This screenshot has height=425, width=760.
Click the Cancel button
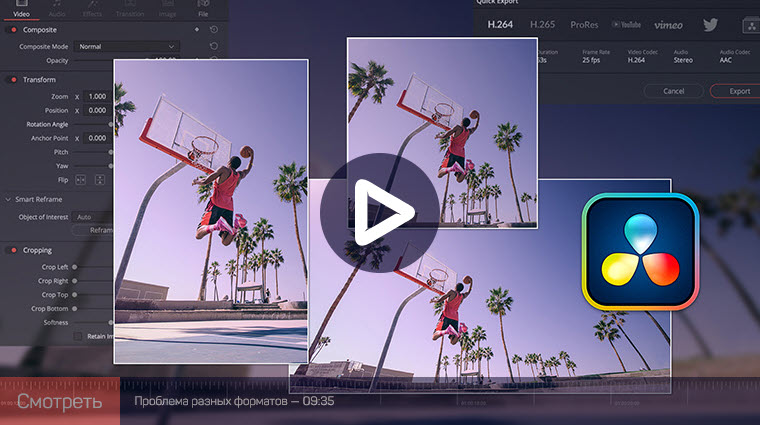(x=673, y=91)
